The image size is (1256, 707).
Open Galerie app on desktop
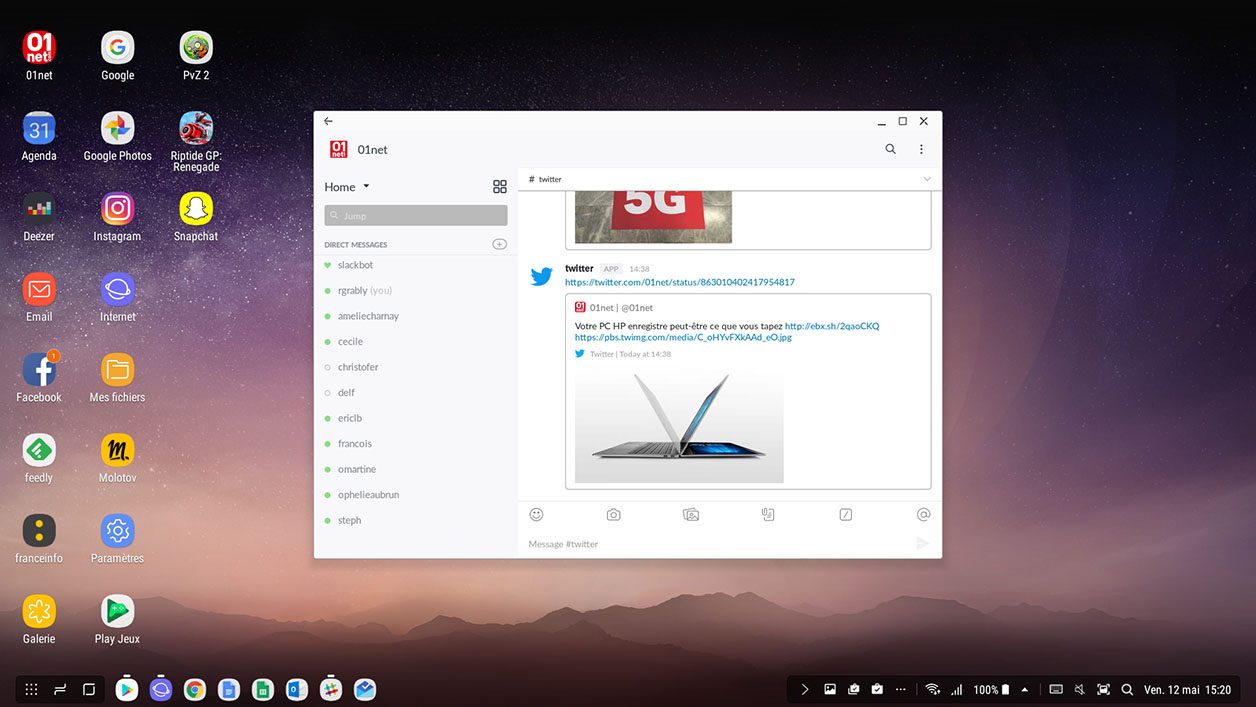(39, 611)
